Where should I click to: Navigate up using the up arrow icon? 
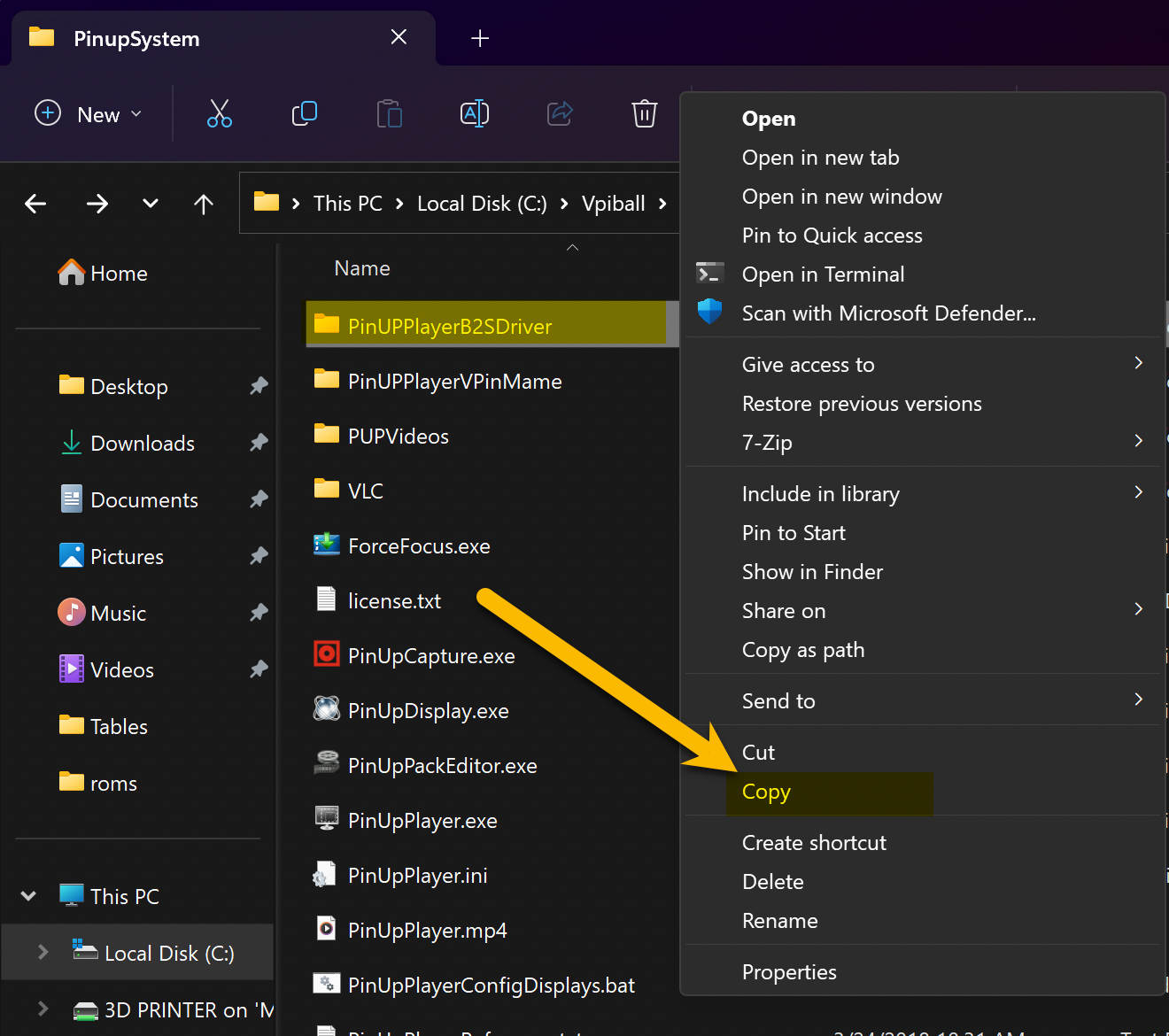point(203,204)
